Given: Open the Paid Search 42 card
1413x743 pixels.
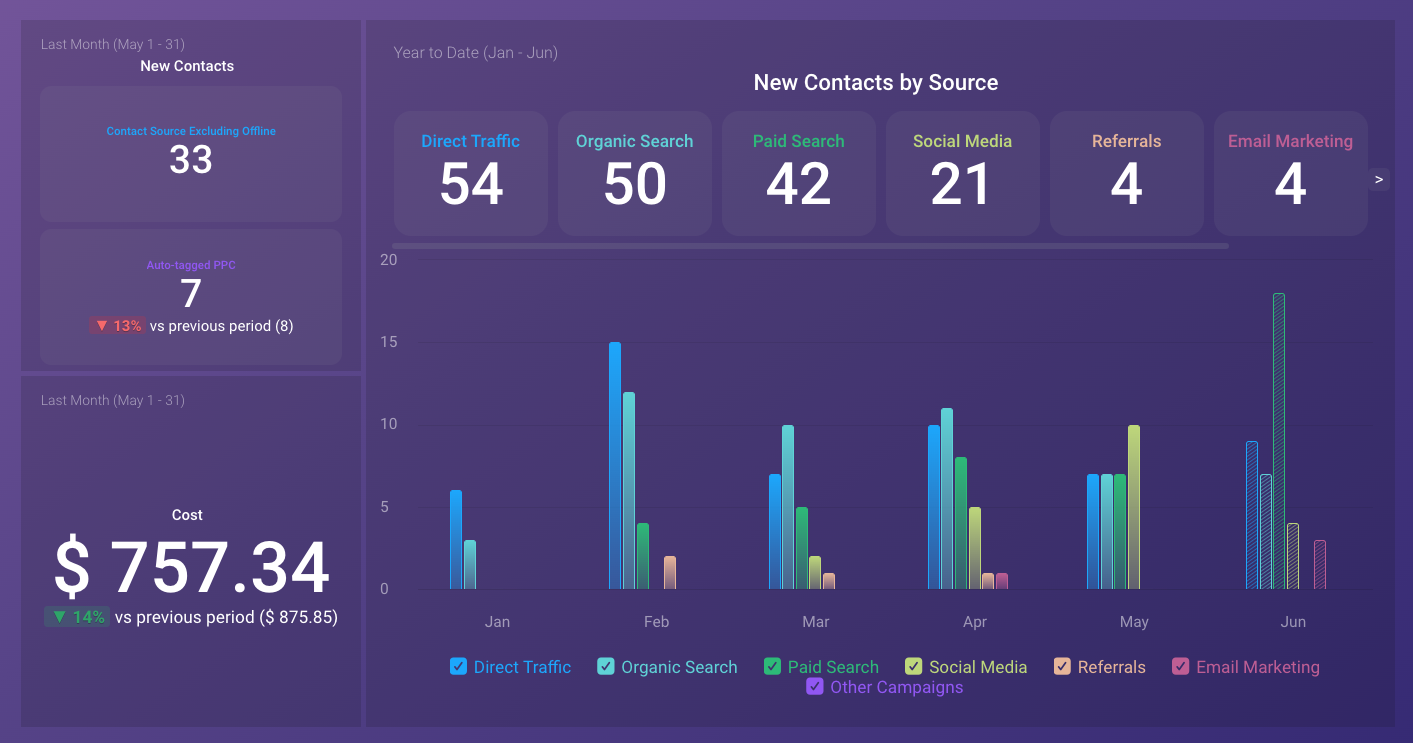Looking at the screenshot, I should 799,173.
